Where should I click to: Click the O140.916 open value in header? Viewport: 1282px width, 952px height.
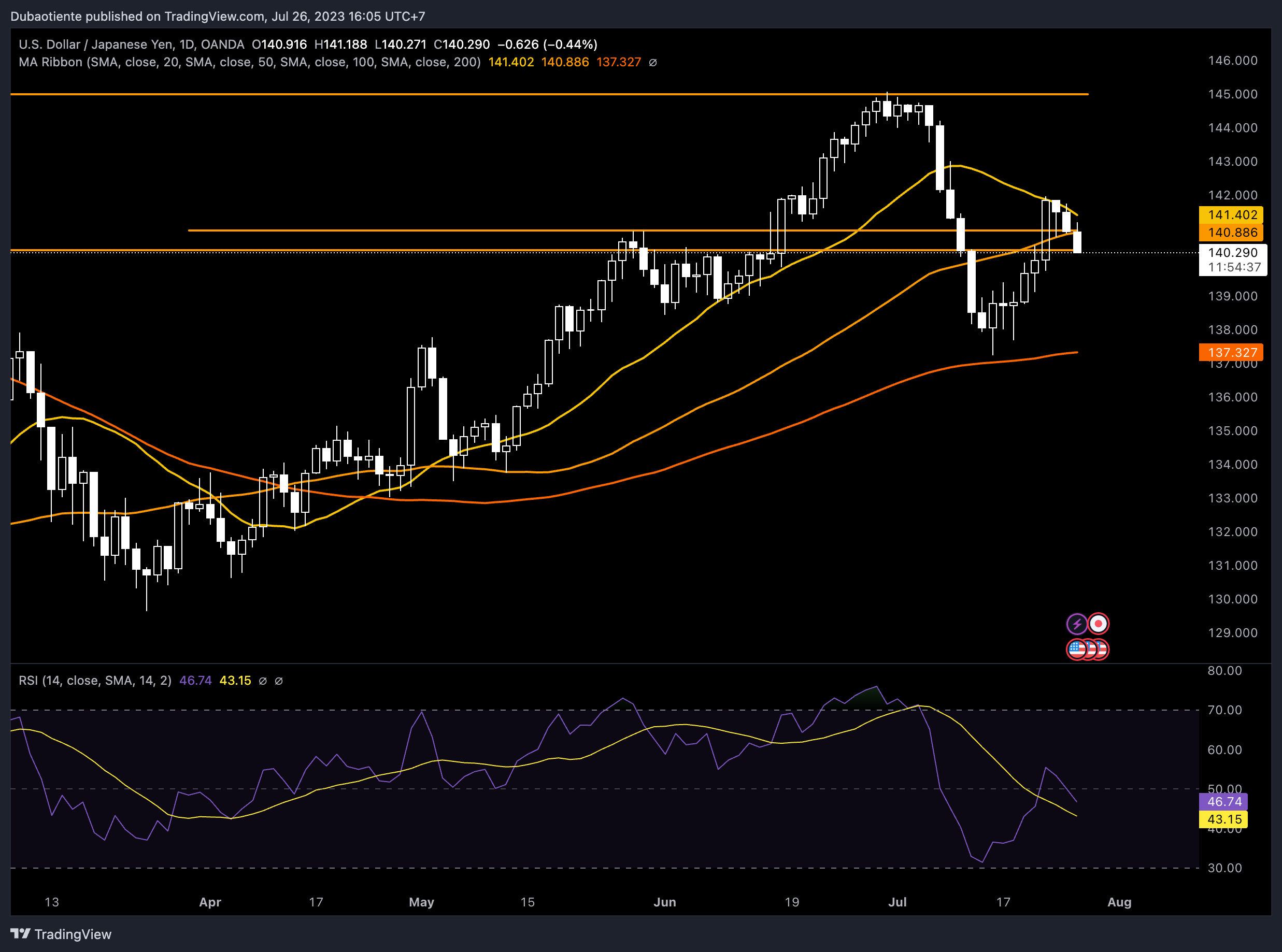coord(279,45)
